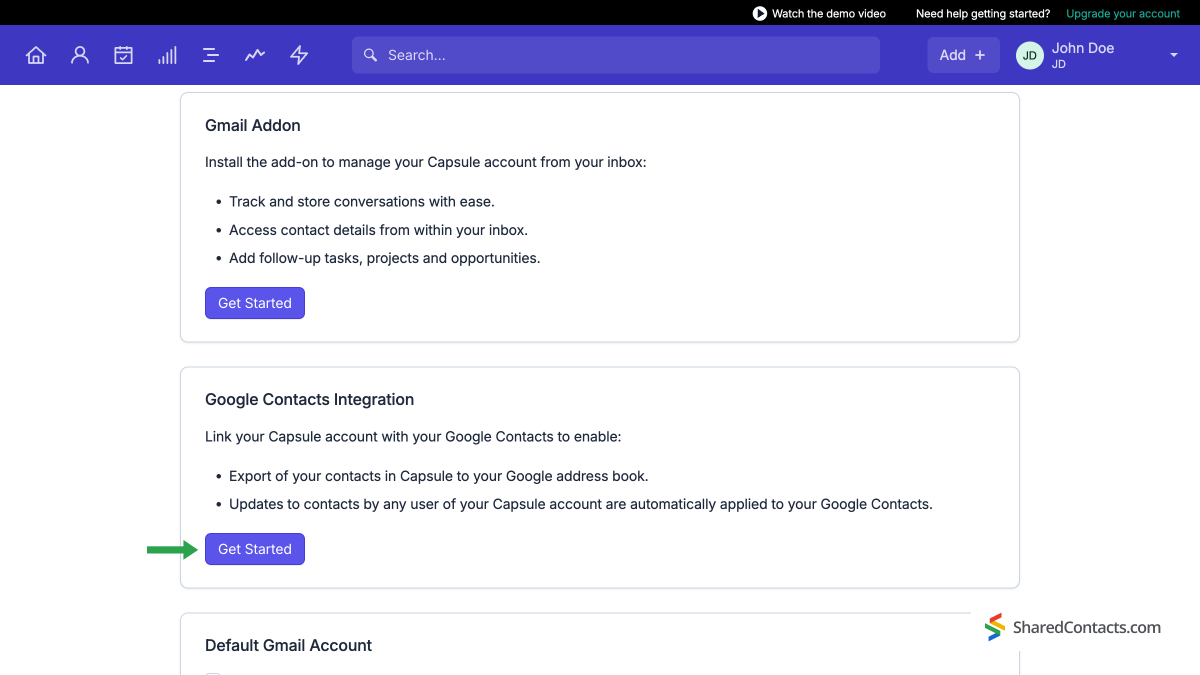Click the demo video play icon
1200x675 pixels.
point(760,14)
